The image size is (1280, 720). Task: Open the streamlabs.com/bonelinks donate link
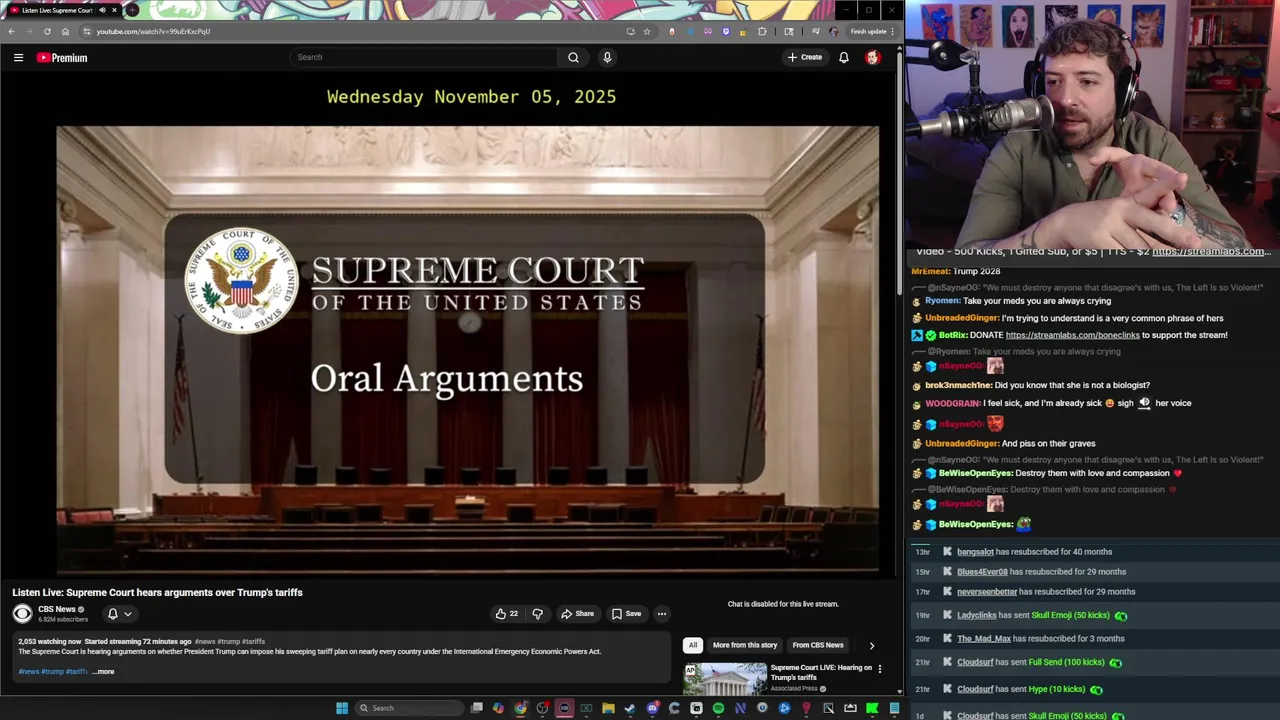pos(1072,335)
